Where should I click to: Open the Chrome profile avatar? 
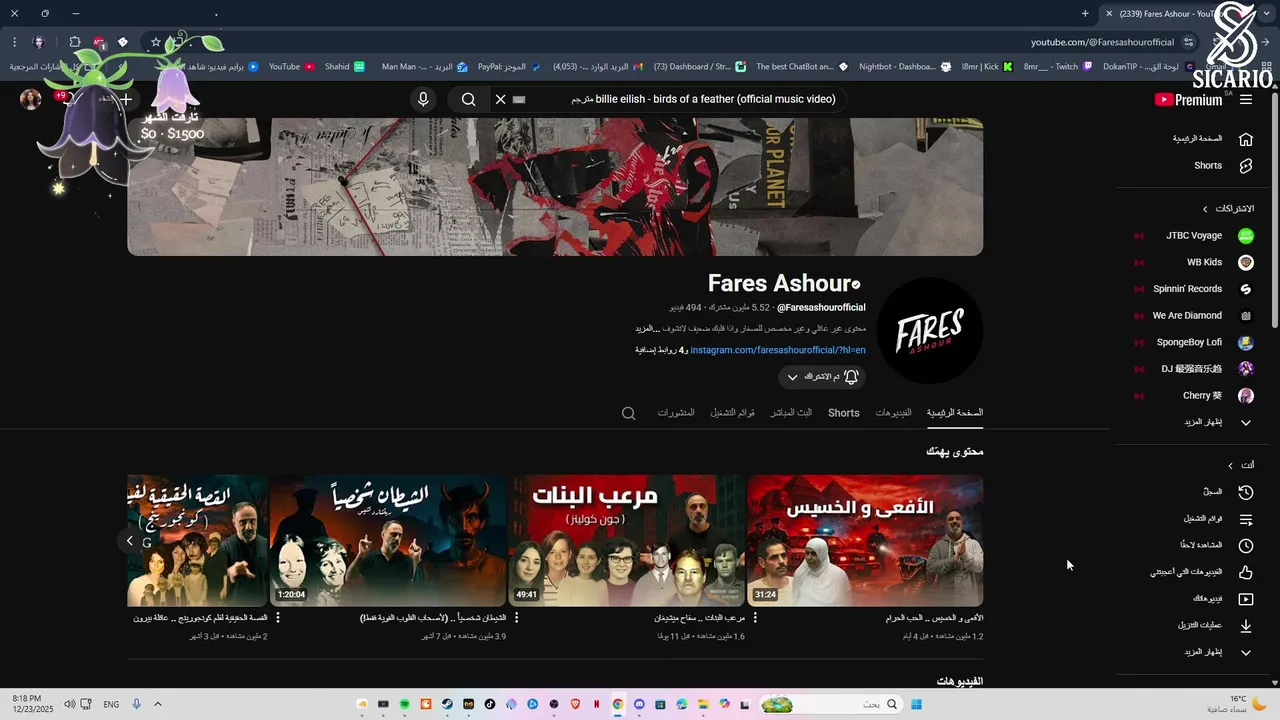point(39,42)
